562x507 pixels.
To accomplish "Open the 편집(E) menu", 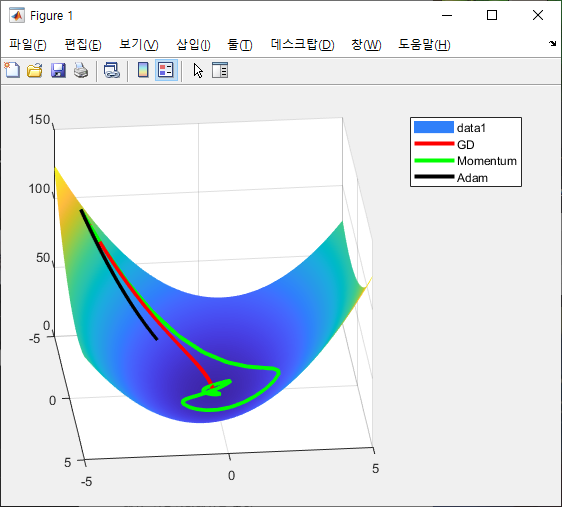I will pyautogui.click(x=83, y=45).
